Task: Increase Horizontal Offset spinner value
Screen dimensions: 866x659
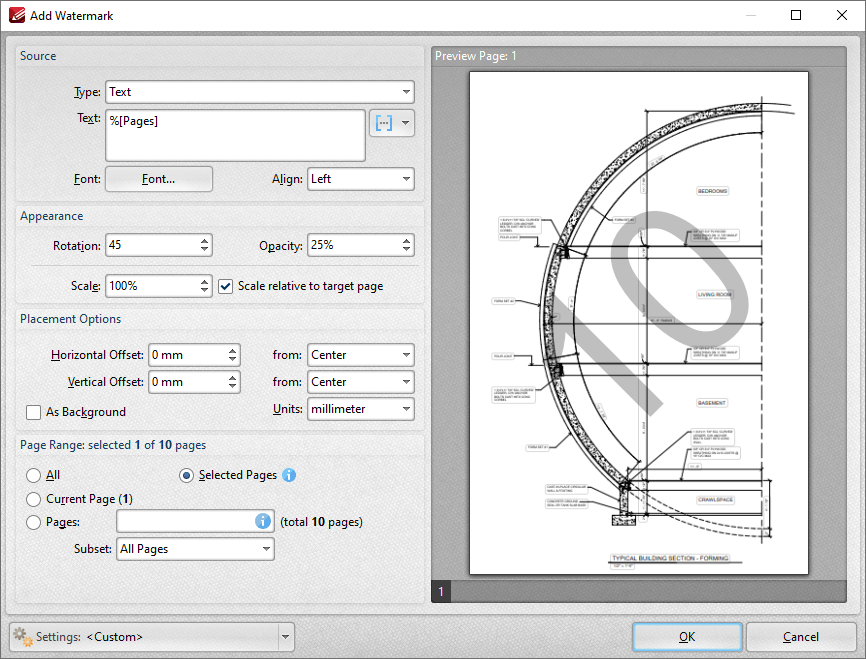Action: 233,350
